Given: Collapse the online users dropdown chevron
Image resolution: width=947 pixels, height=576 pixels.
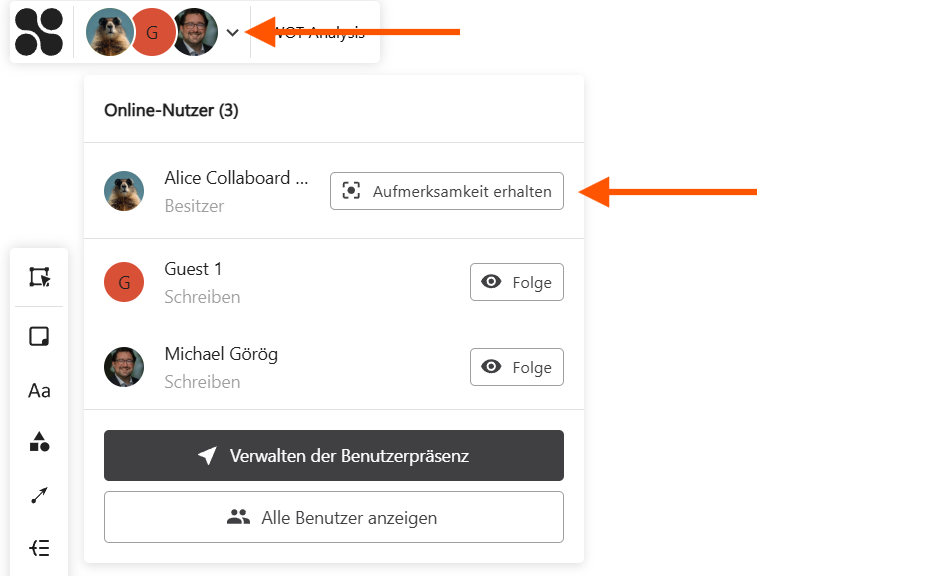Looking at the screenshot, I should pyautogui.click(x=232, y=32).
